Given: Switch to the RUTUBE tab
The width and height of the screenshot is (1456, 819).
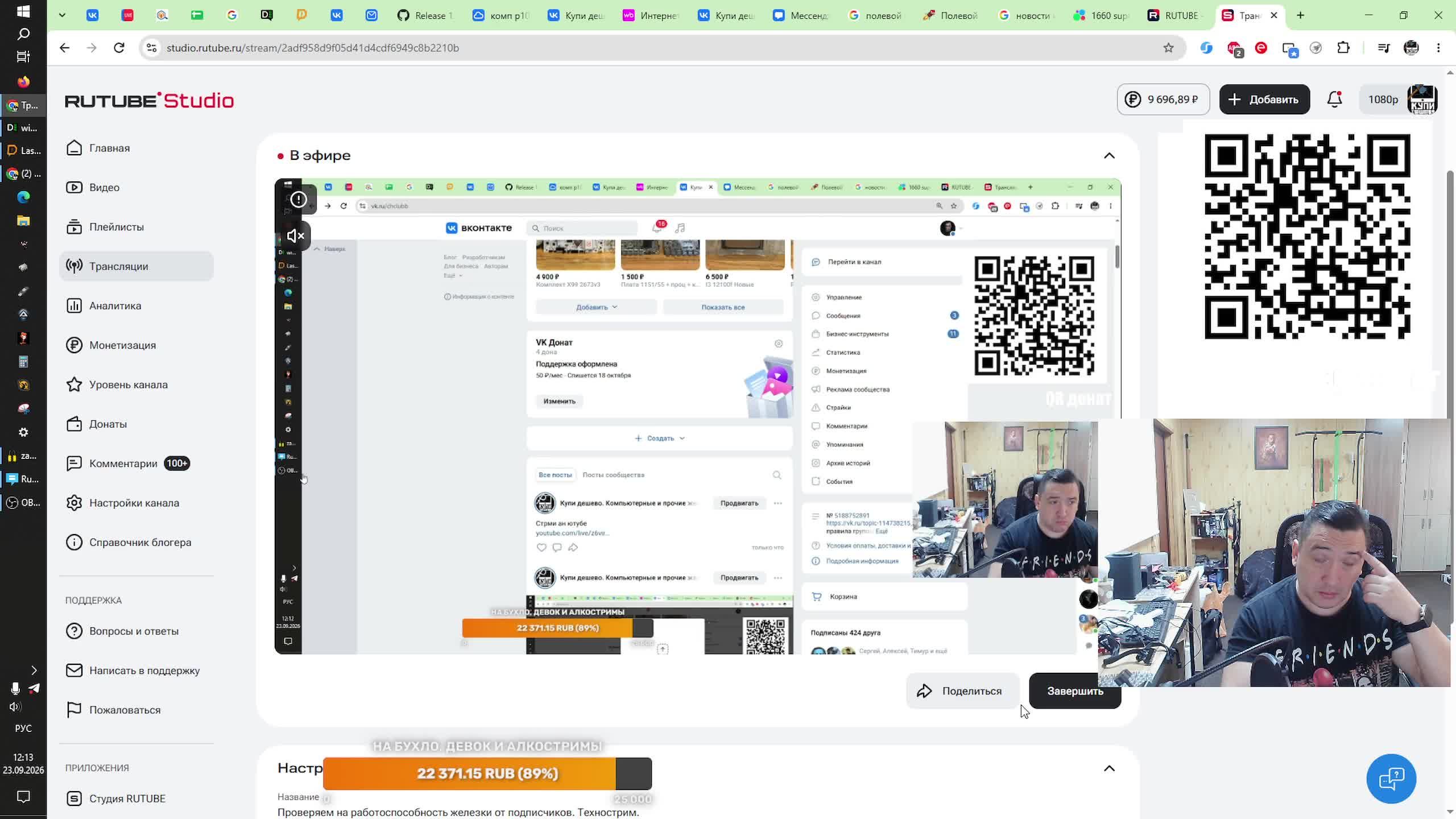Looking at the screenshot, I should pyautogui.click(x=1176, y=15).
